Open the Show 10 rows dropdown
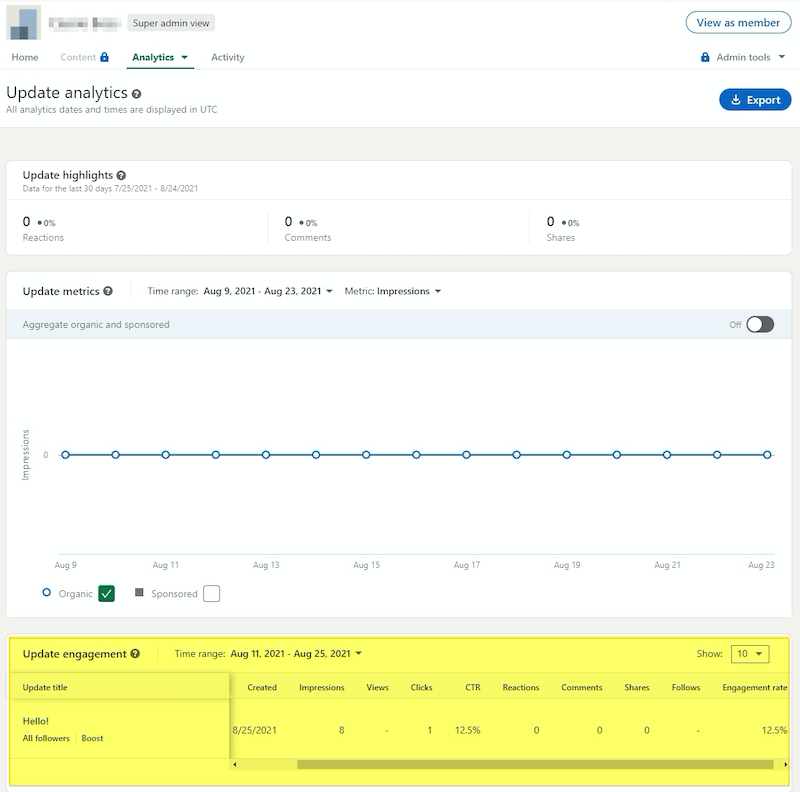This screenshot has width=800, height=792. coord(749,654)
